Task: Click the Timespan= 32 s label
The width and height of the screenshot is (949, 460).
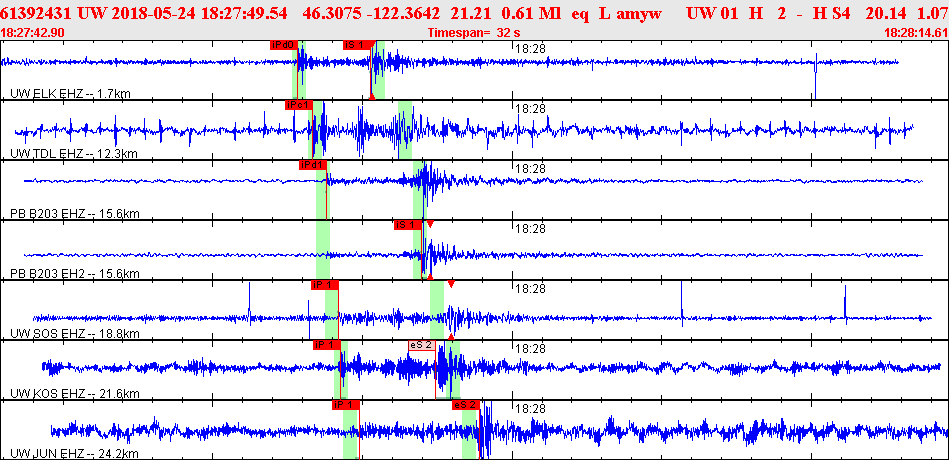Action: (474, 32)
